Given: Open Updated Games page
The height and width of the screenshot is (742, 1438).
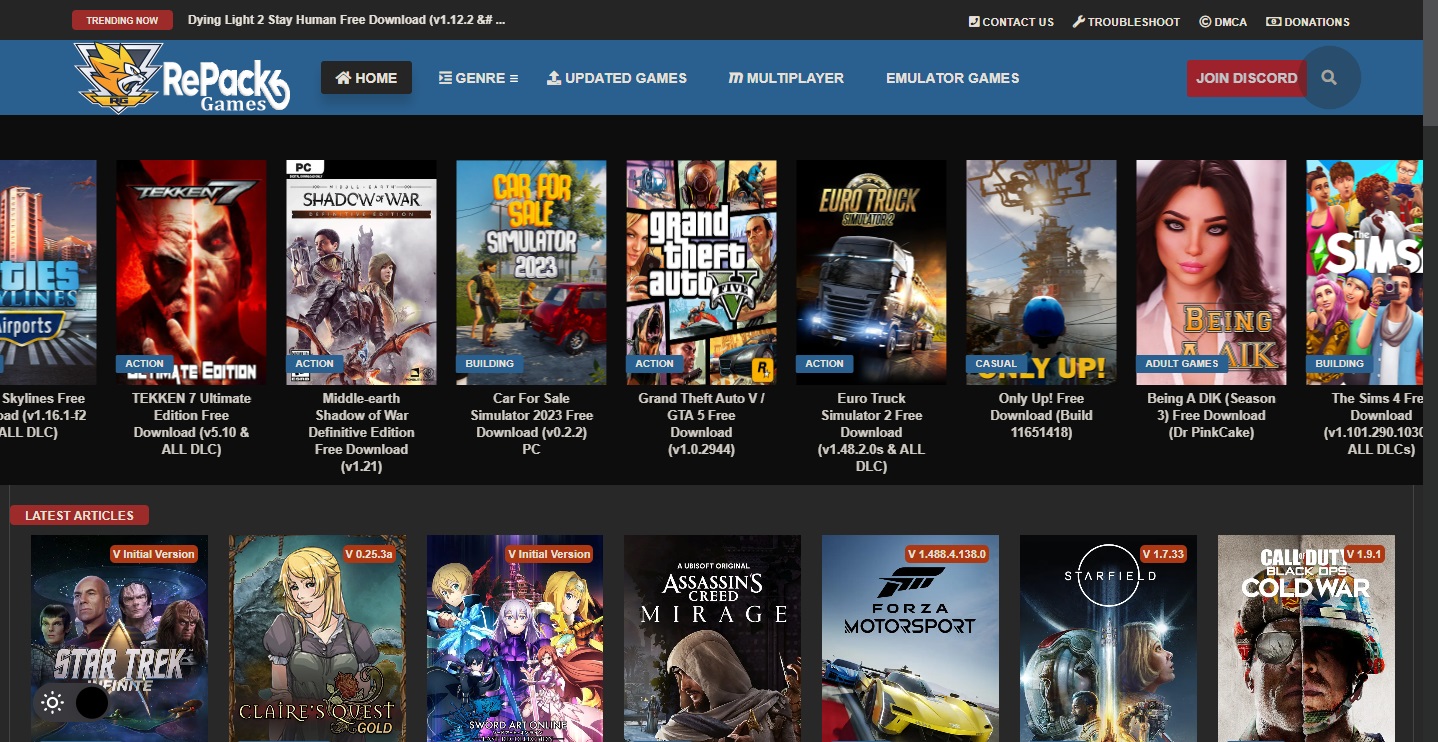Looking at the screenshot, I should [x=617, y=78].
